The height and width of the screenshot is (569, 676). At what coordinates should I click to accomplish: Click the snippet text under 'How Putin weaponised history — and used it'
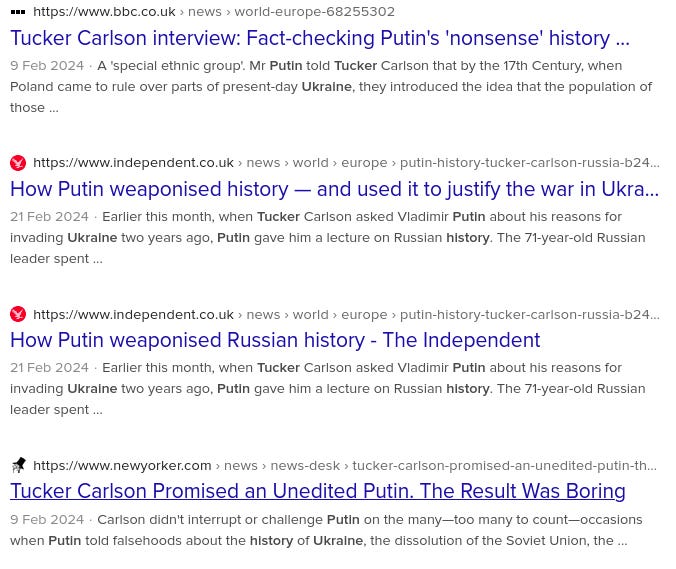(328, 238)
